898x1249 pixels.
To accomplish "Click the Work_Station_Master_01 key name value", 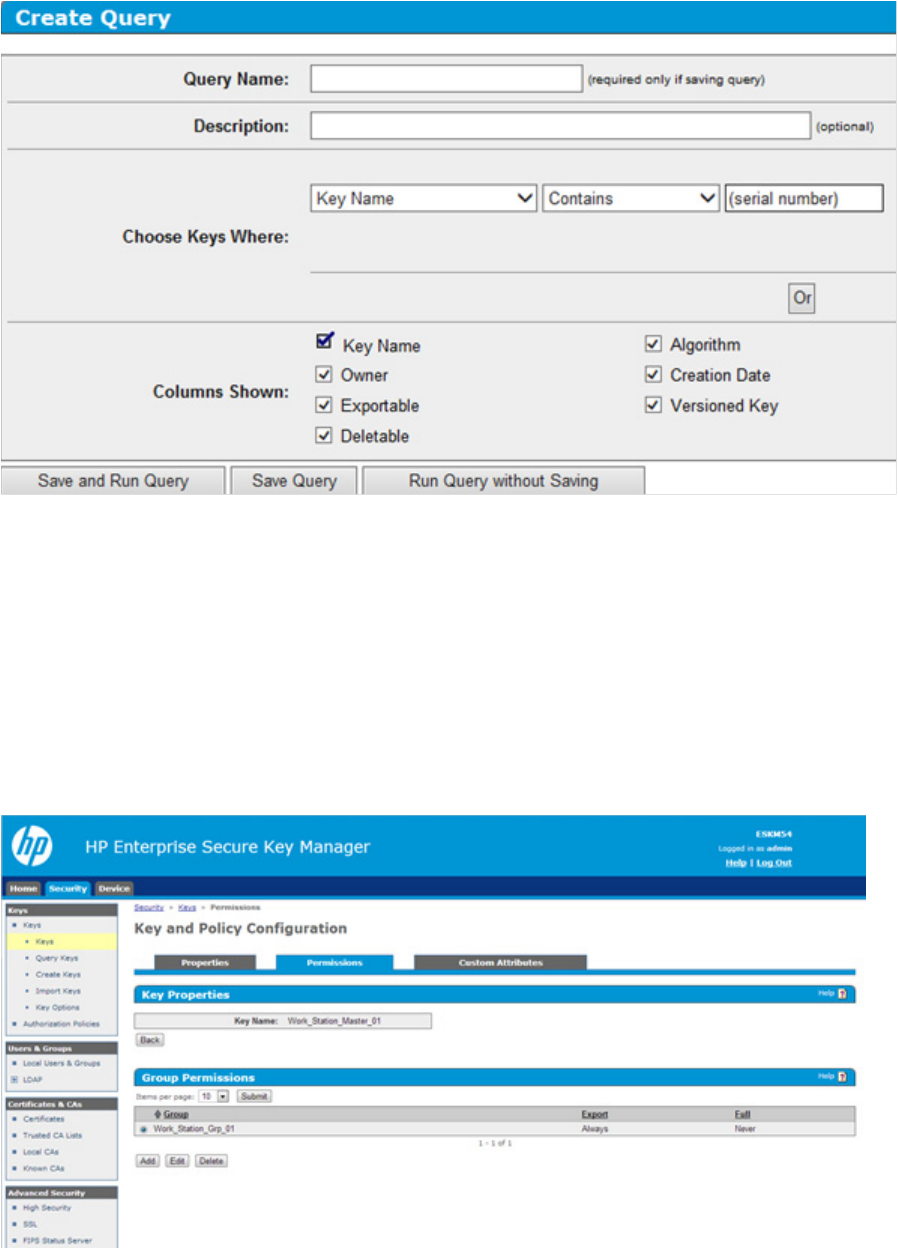I will 336,1021.
